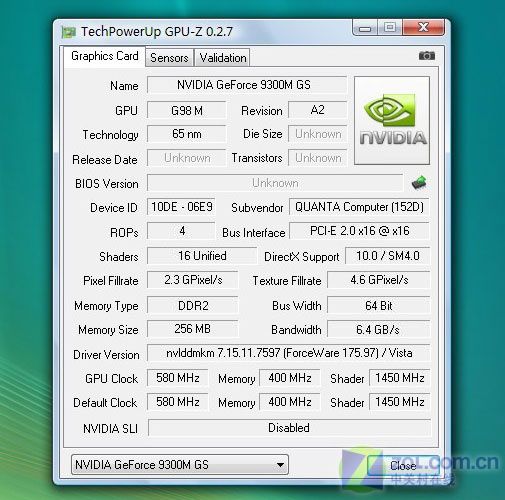Click Default Clock value 580 MHz
The height and width of the screenshot is (500, 505).
click(178, 402)
